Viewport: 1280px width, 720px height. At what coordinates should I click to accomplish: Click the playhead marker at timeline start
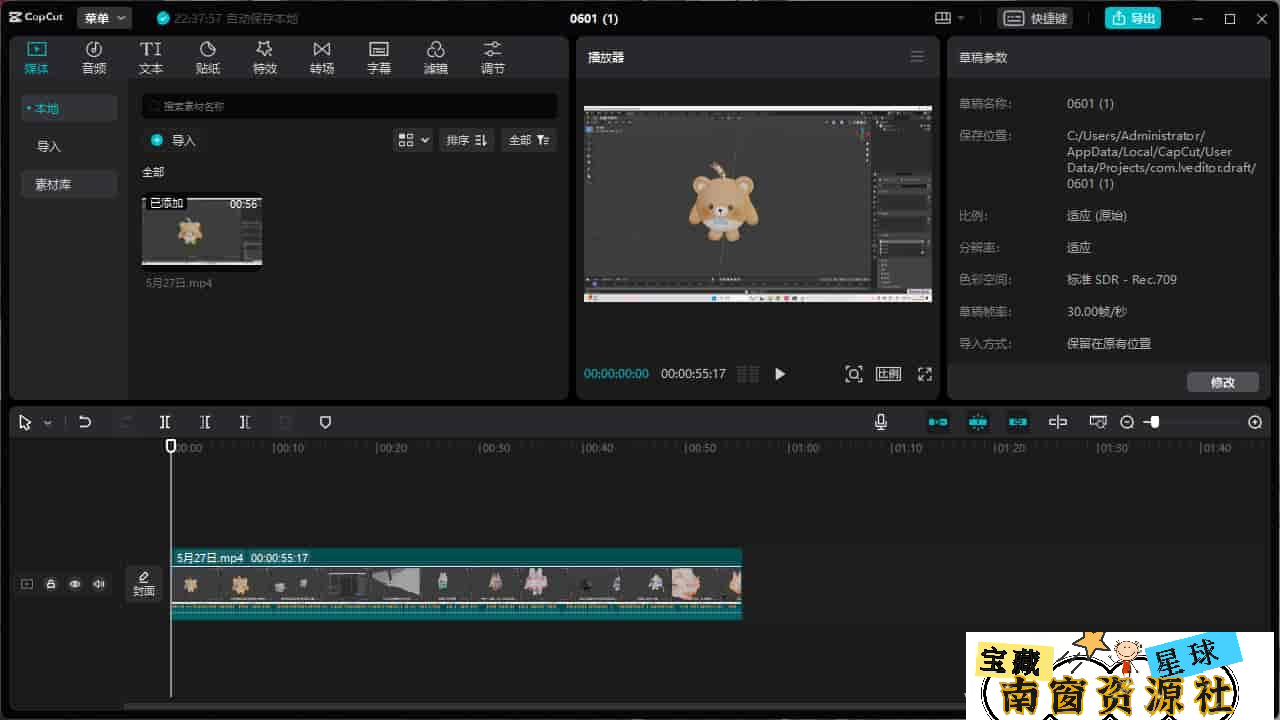pyautogui.click(x=171, y=446)
